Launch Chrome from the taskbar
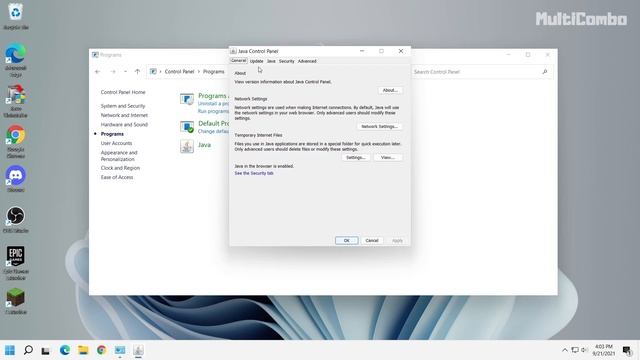640x360 pixels. pyautogui.click(x=102, y=350)
